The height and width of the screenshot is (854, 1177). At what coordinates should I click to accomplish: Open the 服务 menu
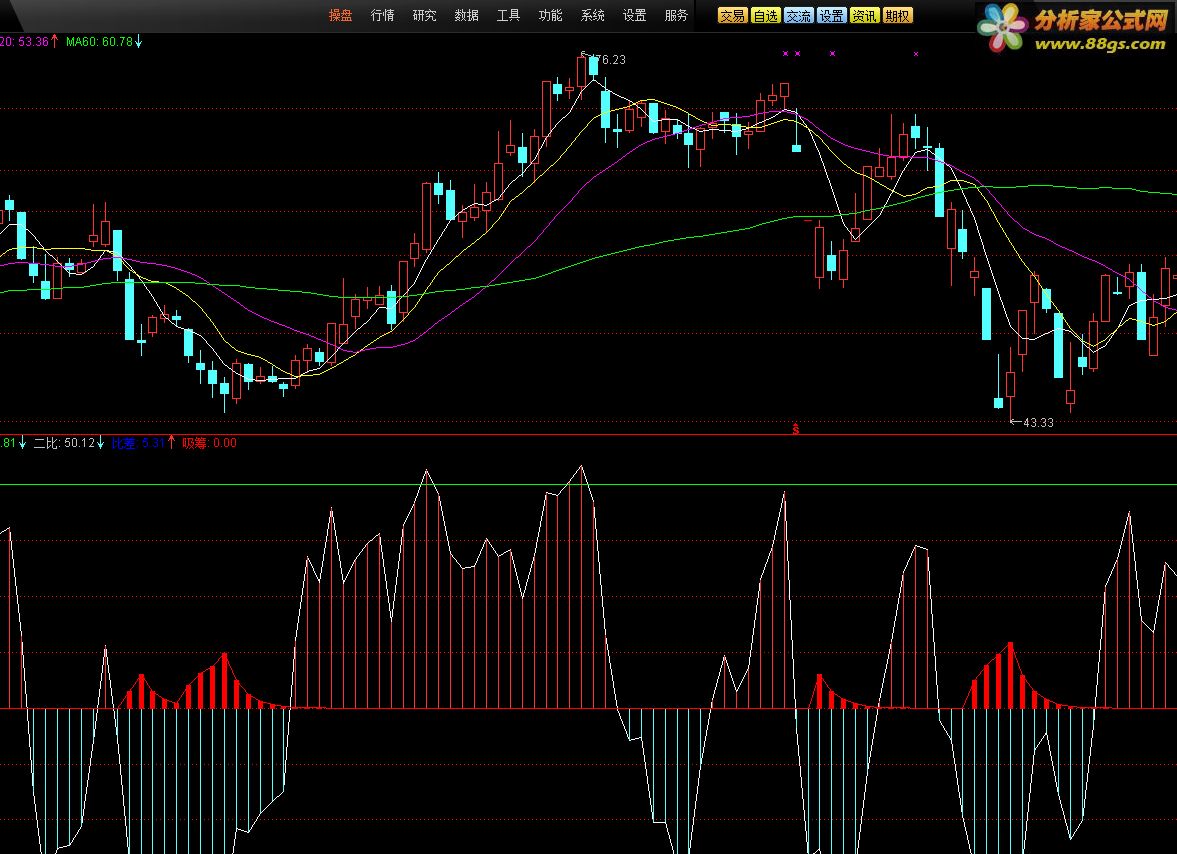[x=676, y=15]
